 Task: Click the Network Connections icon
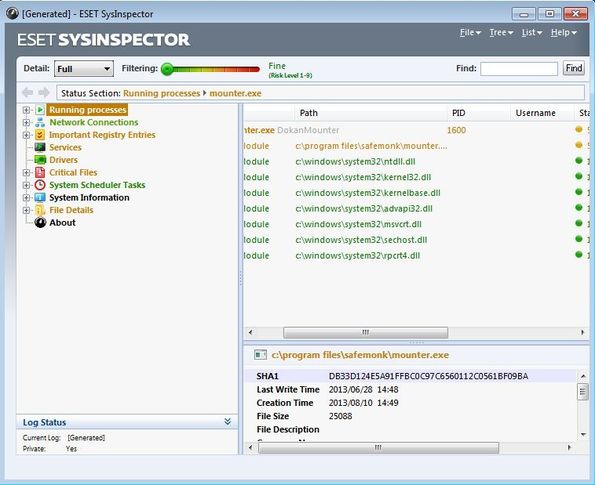[x=40, y=122]
